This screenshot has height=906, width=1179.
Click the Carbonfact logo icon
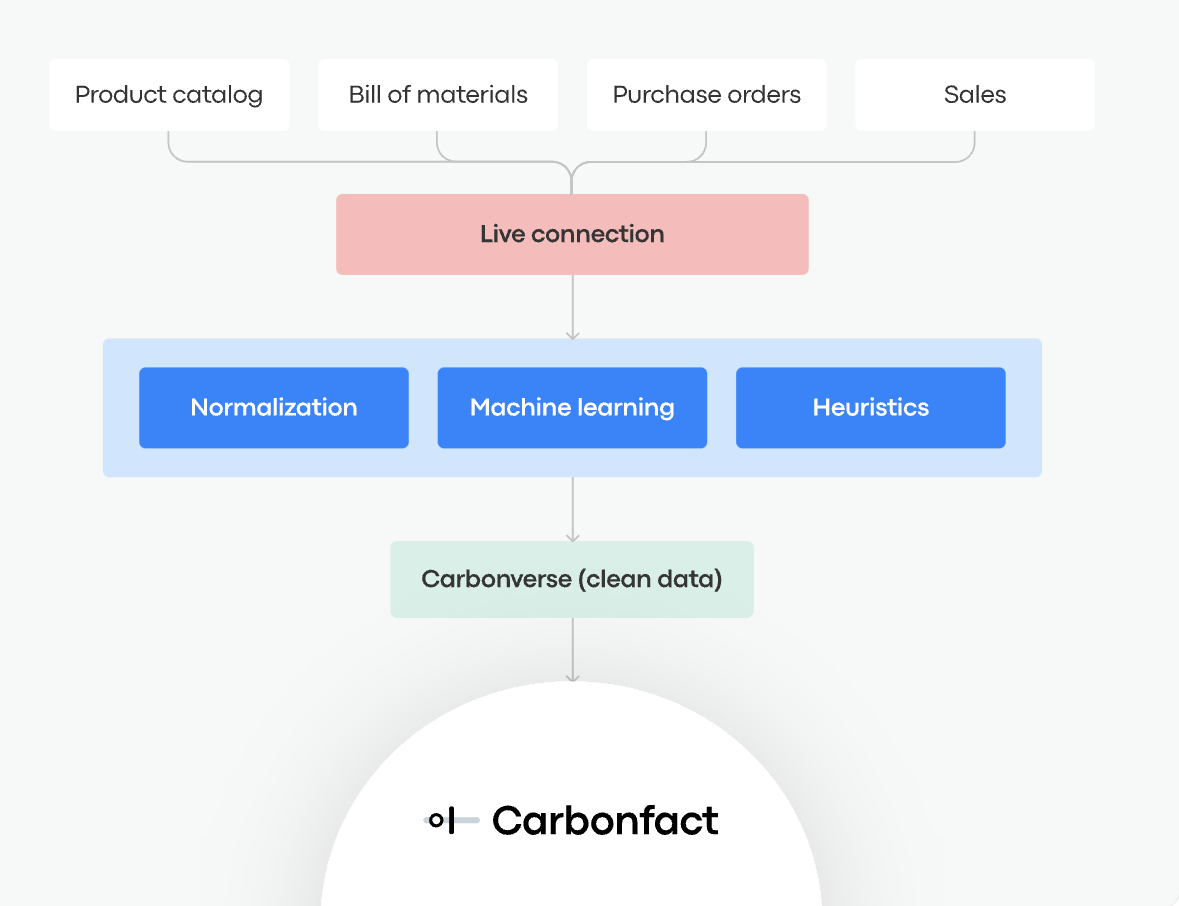[x=438, y=821]
